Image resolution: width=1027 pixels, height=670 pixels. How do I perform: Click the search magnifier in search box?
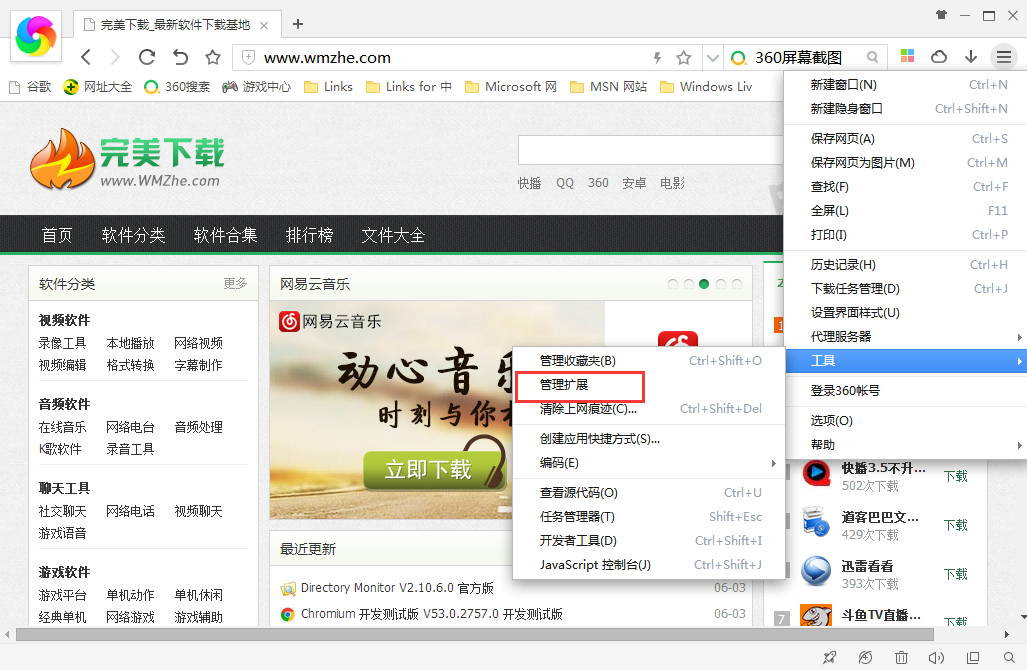tap(872, 57)
